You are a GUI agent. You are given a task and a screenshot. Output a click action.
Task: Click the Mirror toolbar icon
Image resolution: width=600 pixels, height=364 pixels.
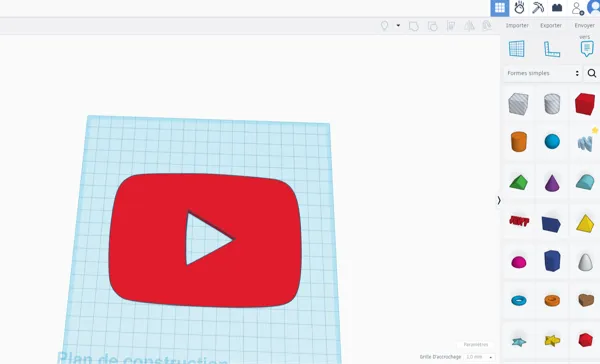(x=469, y=26)
